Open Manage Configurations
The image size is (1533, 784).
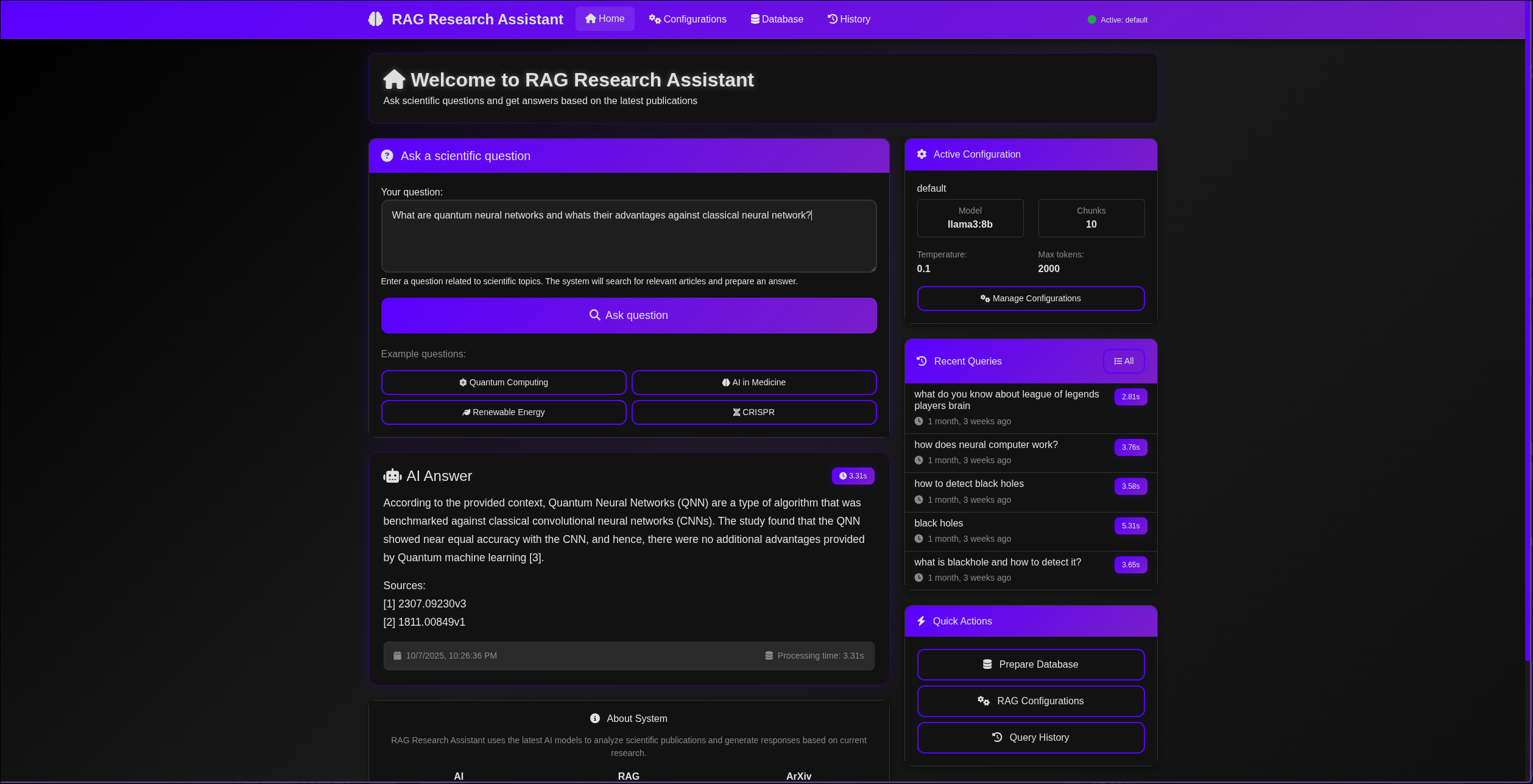1030,298
